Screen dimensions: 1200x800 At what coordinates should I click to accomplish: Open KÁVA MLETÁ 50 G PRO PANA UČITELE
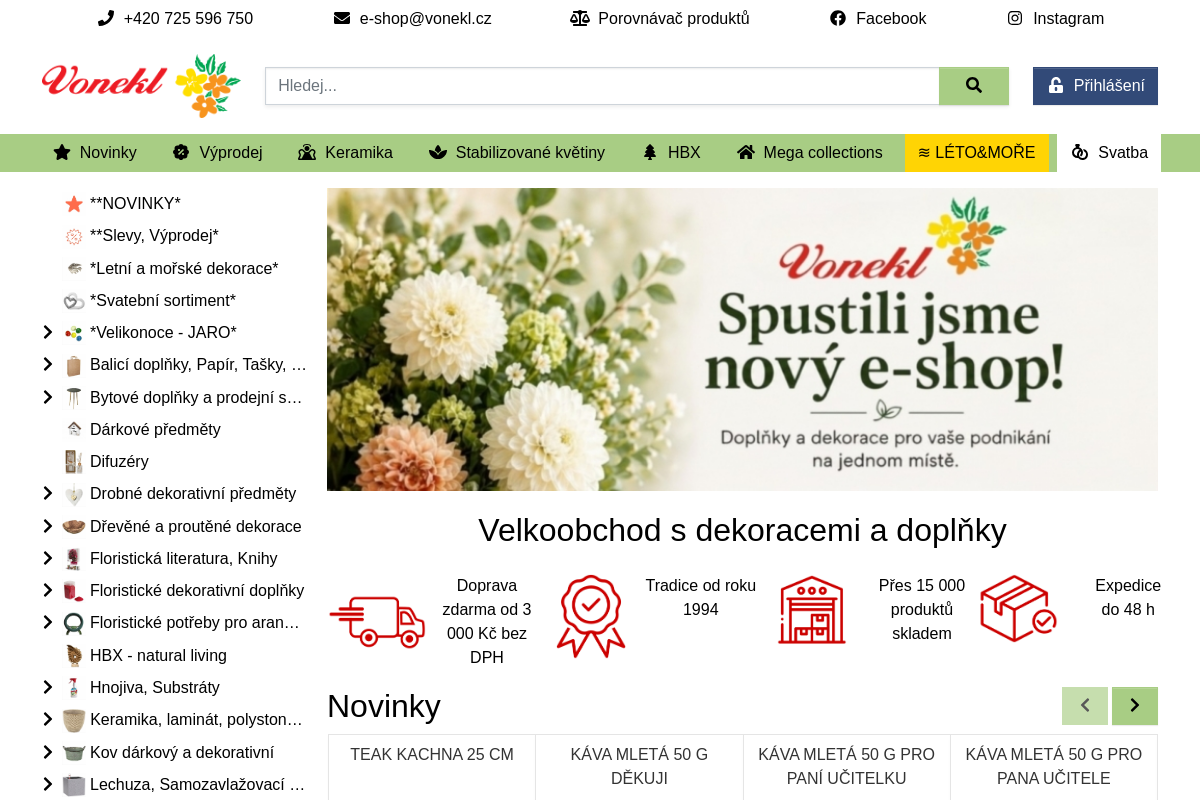point(1054,766)
